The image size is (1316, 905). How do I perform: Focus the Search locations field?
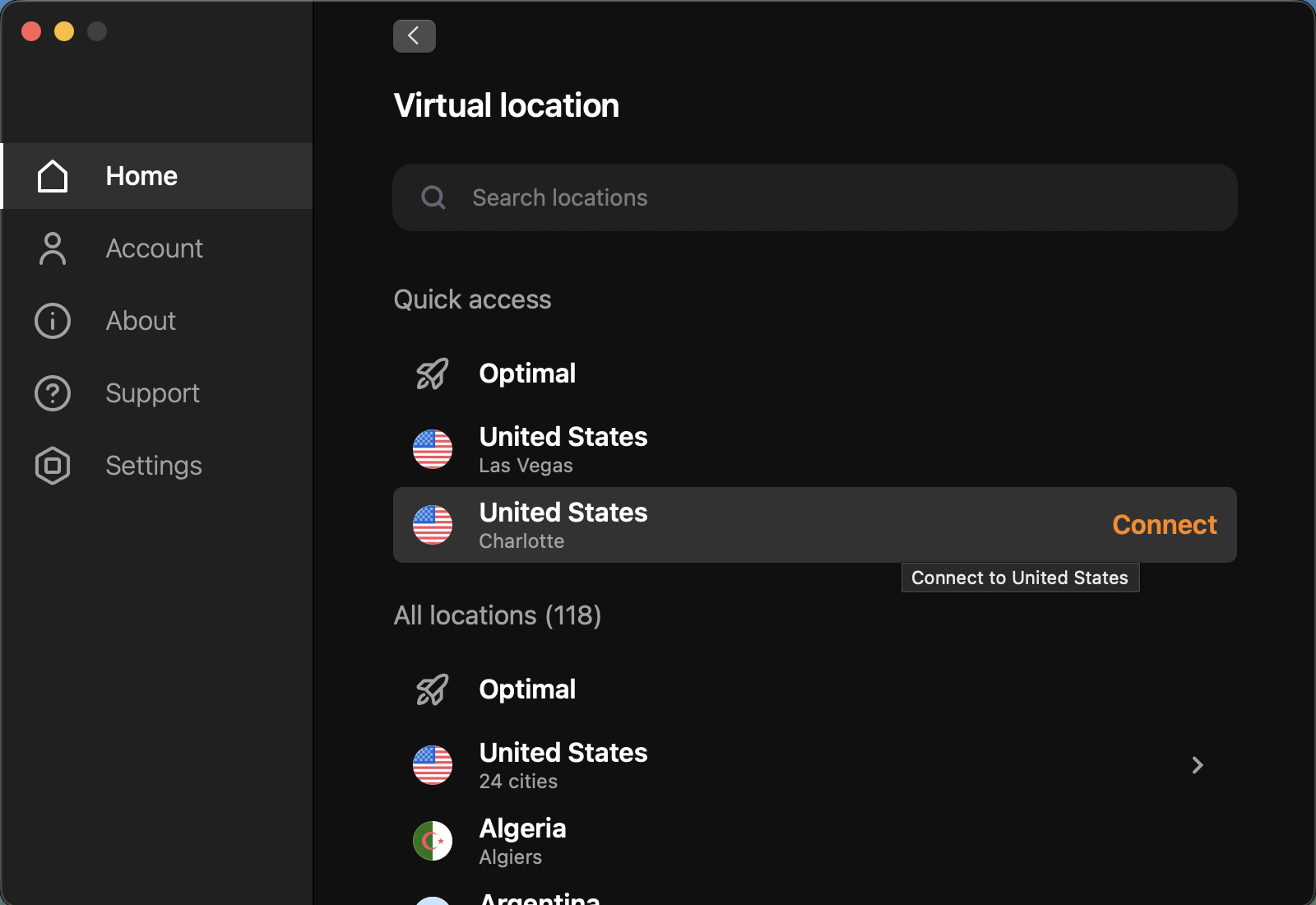(x=815, y=197)
